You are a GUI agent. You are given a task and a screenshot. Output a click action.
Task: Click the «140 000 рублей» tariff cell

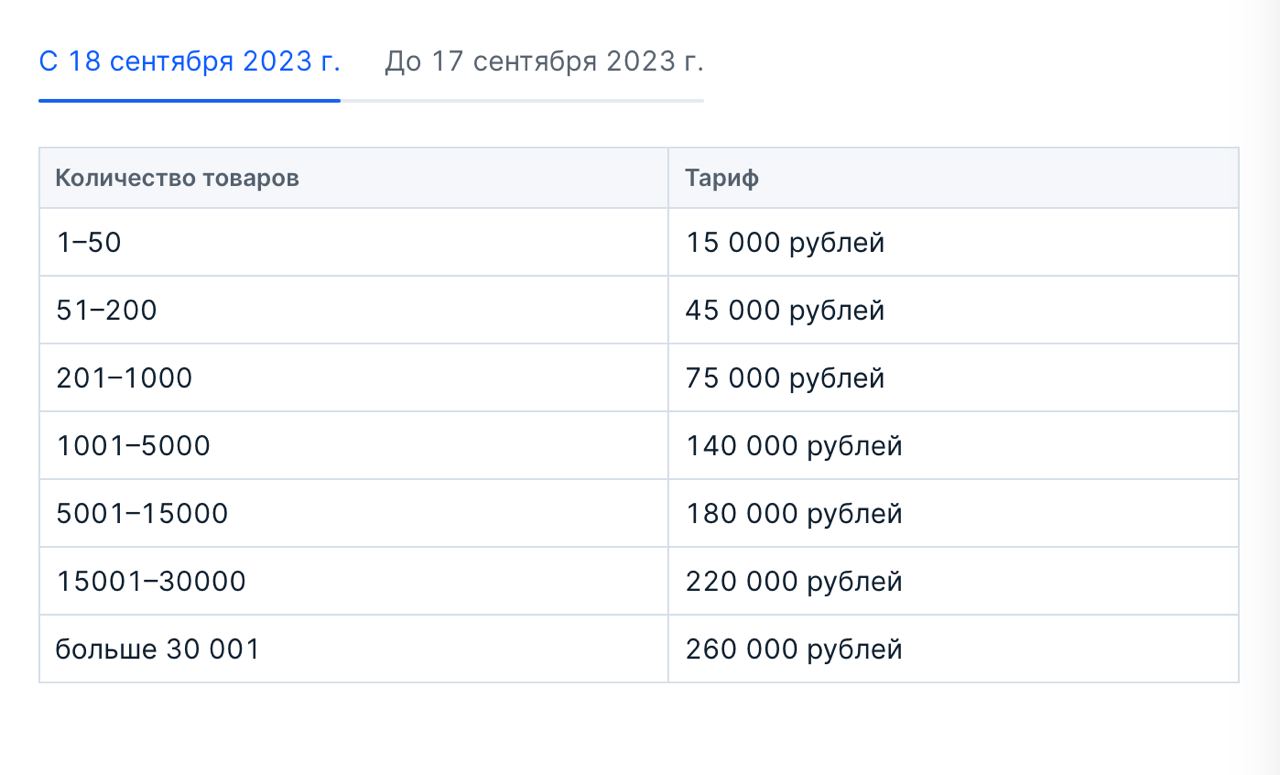click(x=794, y=446)
